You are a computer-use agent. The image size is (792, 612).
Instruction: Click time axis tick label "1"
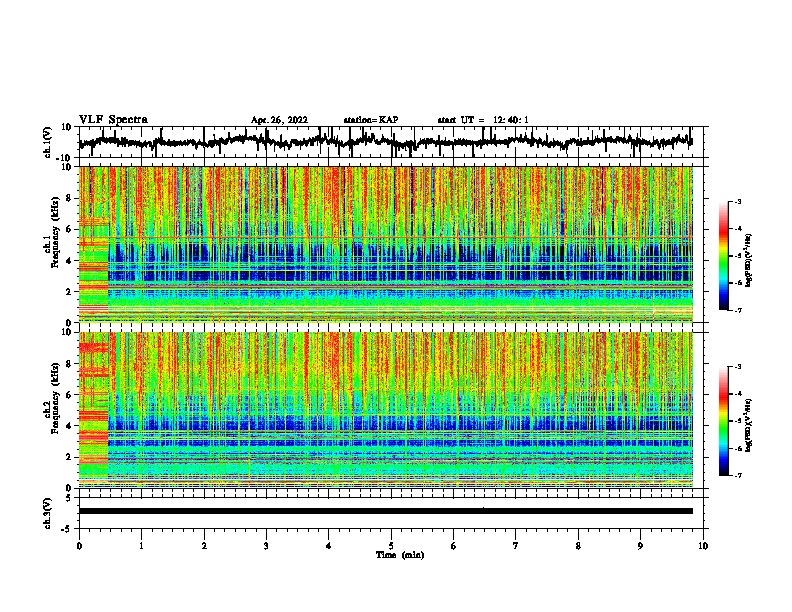click(x=141, y=546)
